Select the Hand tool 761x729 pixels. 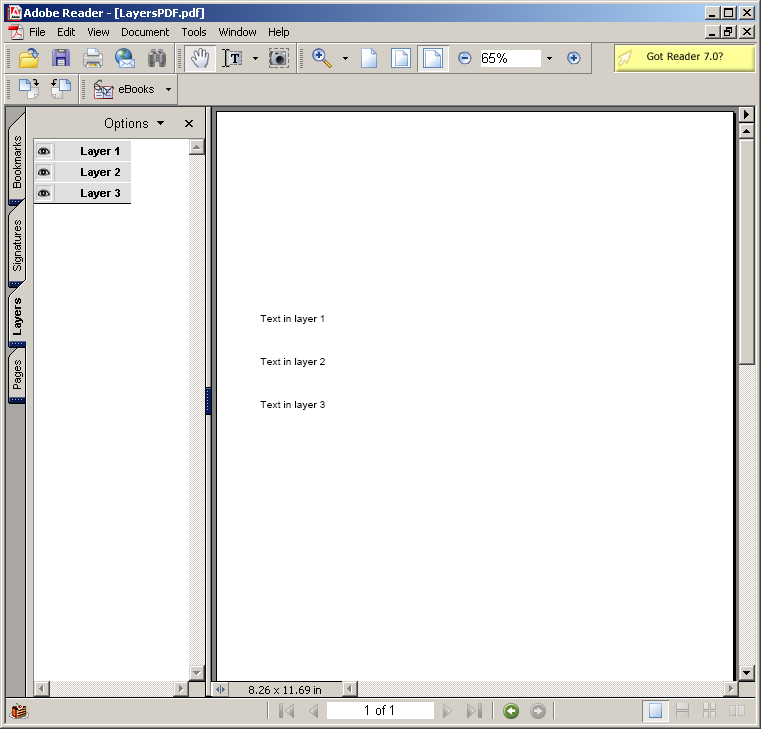(x=200, y=58)
